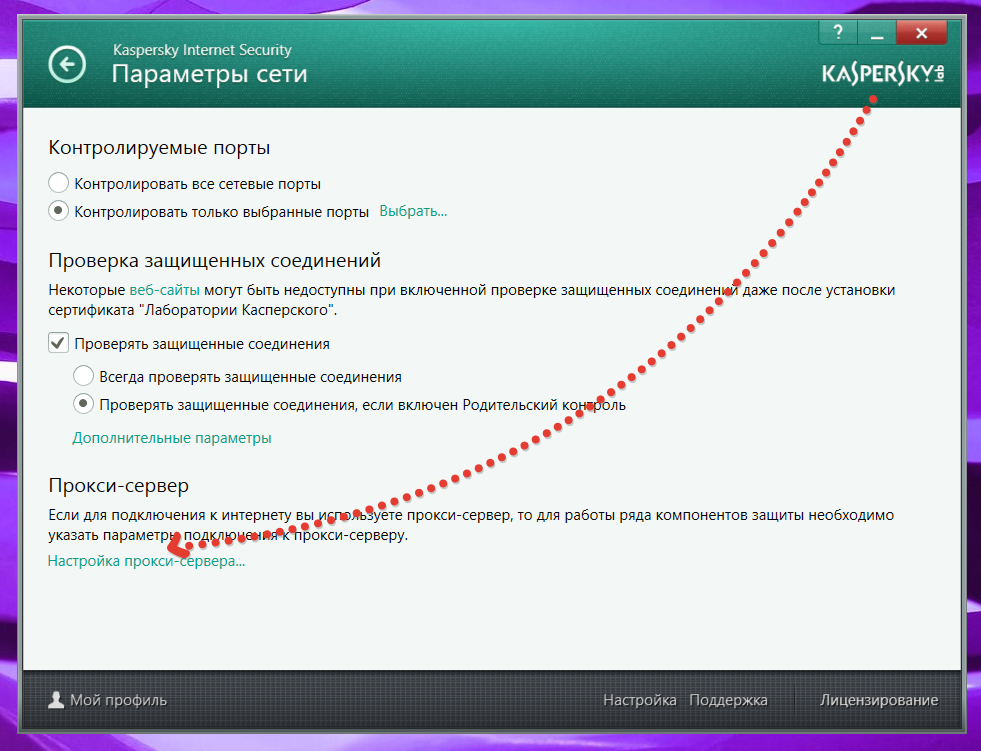Click the 'Параметры сети' window title

tap(210, 74)
